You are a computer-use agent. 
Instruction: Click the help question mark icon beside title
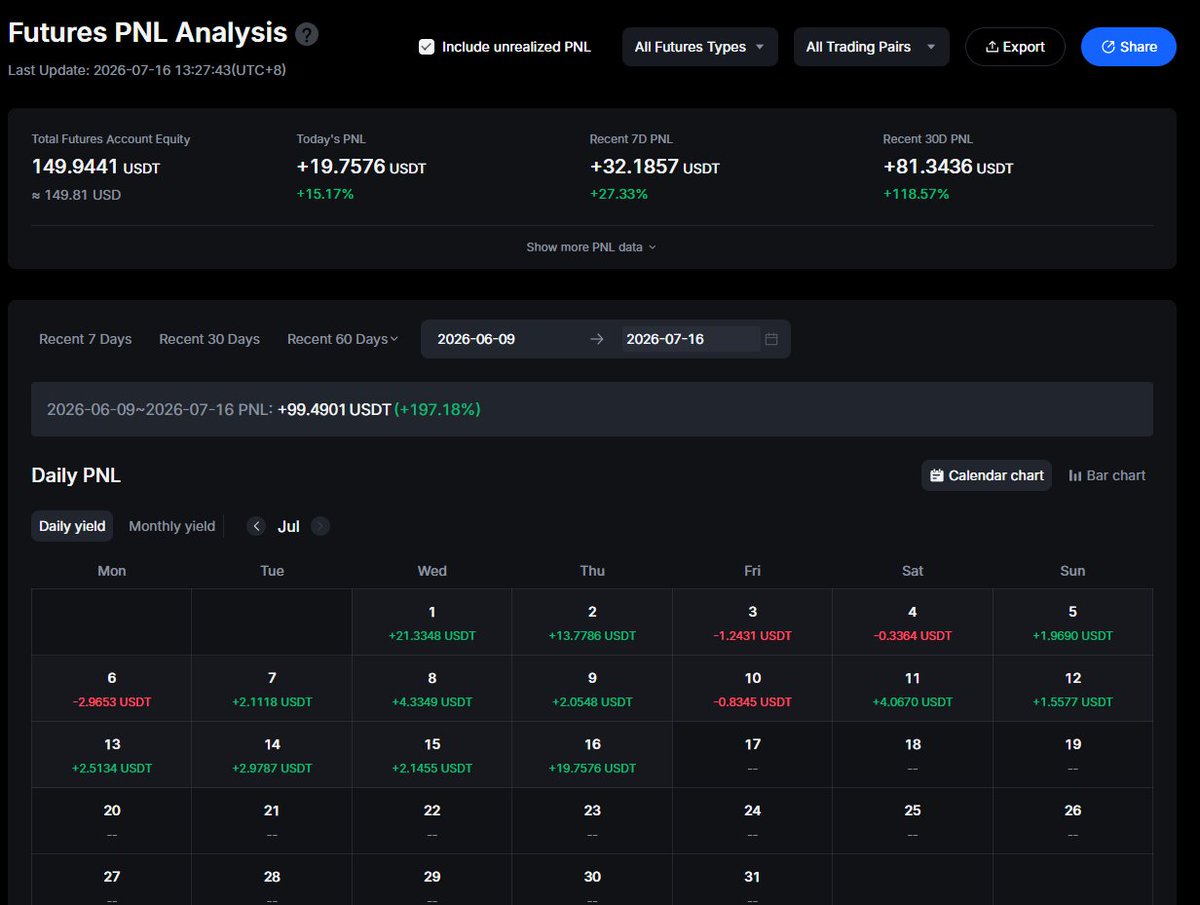pyautogui.click(x=308, y=34)
